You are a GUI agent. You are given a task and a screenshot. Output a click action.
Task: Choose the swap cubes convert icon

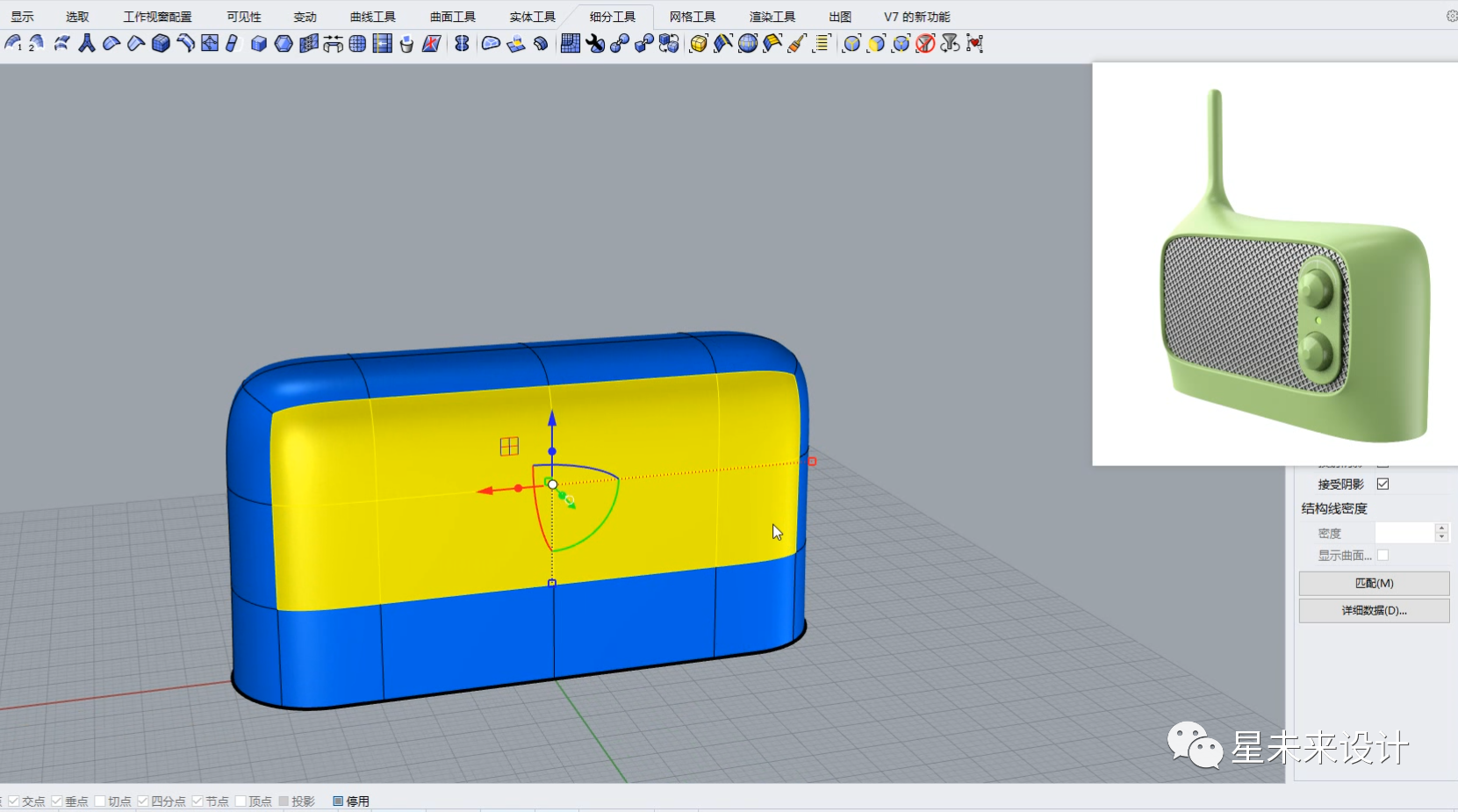tap(669, 43)
